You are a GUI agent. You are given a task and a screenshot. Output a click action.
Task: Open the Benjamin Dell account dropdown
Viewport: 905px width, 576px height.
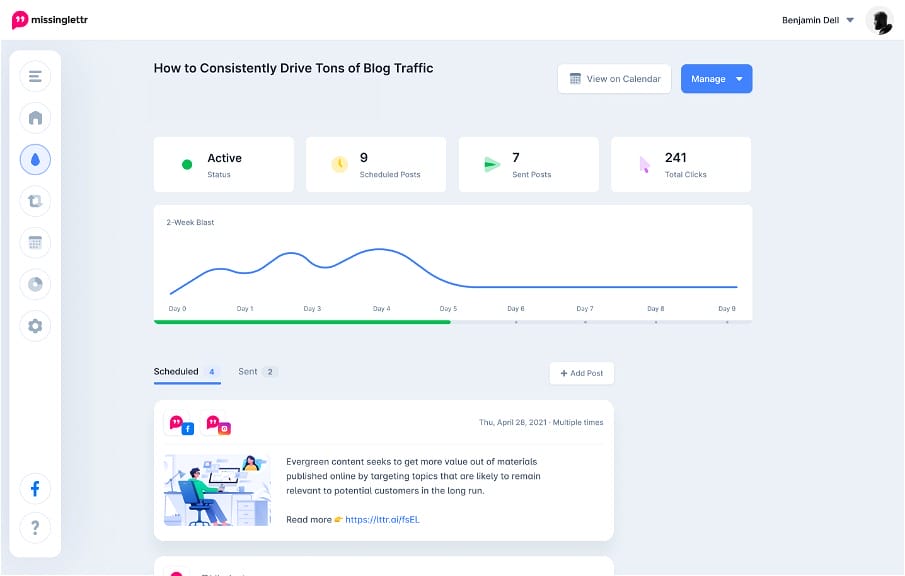(x=818, y=20)
